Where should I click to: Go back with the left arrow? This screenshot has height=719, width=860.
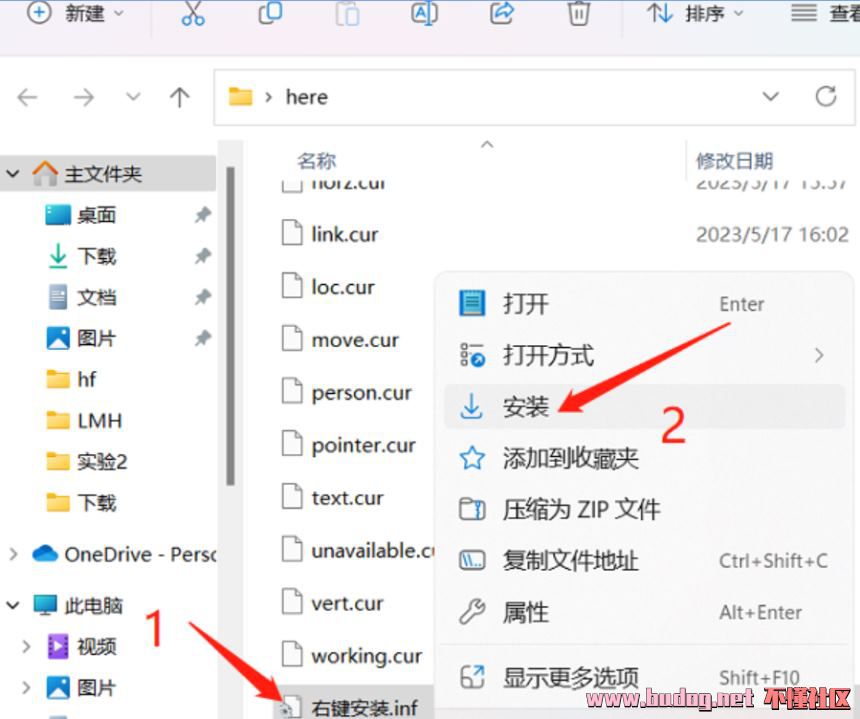coord(27,98)
